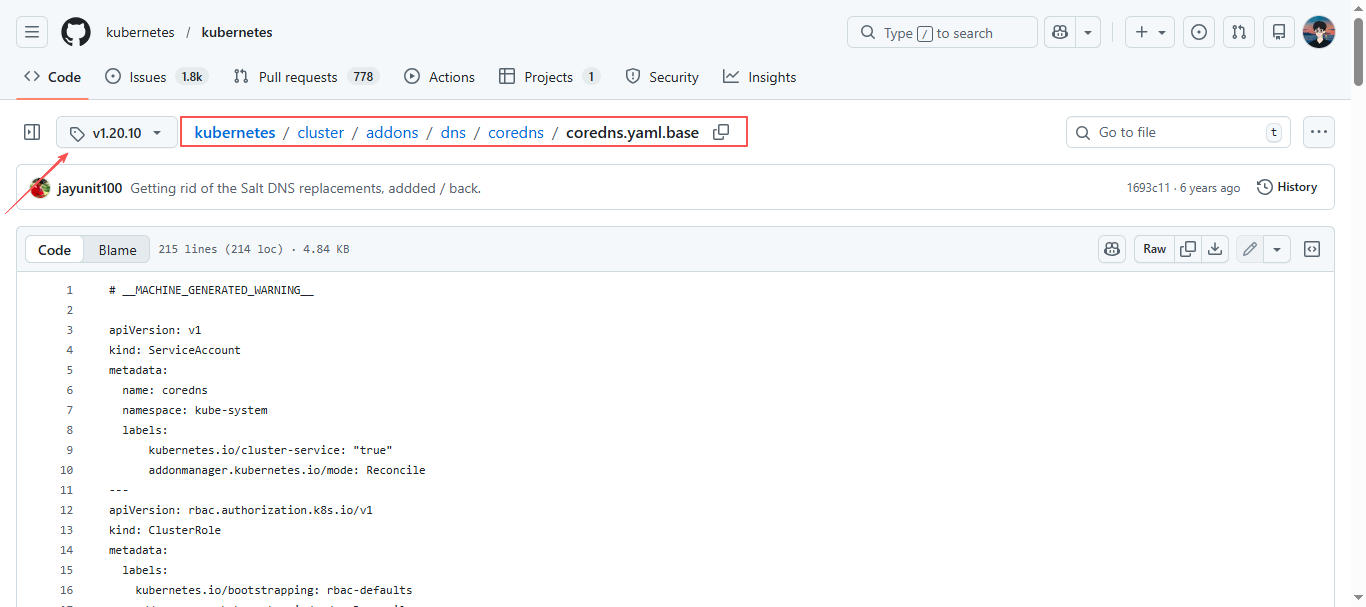Click the scrollbar up arrow
Screen dimensions: 1366x607
tap(1358, 7)
